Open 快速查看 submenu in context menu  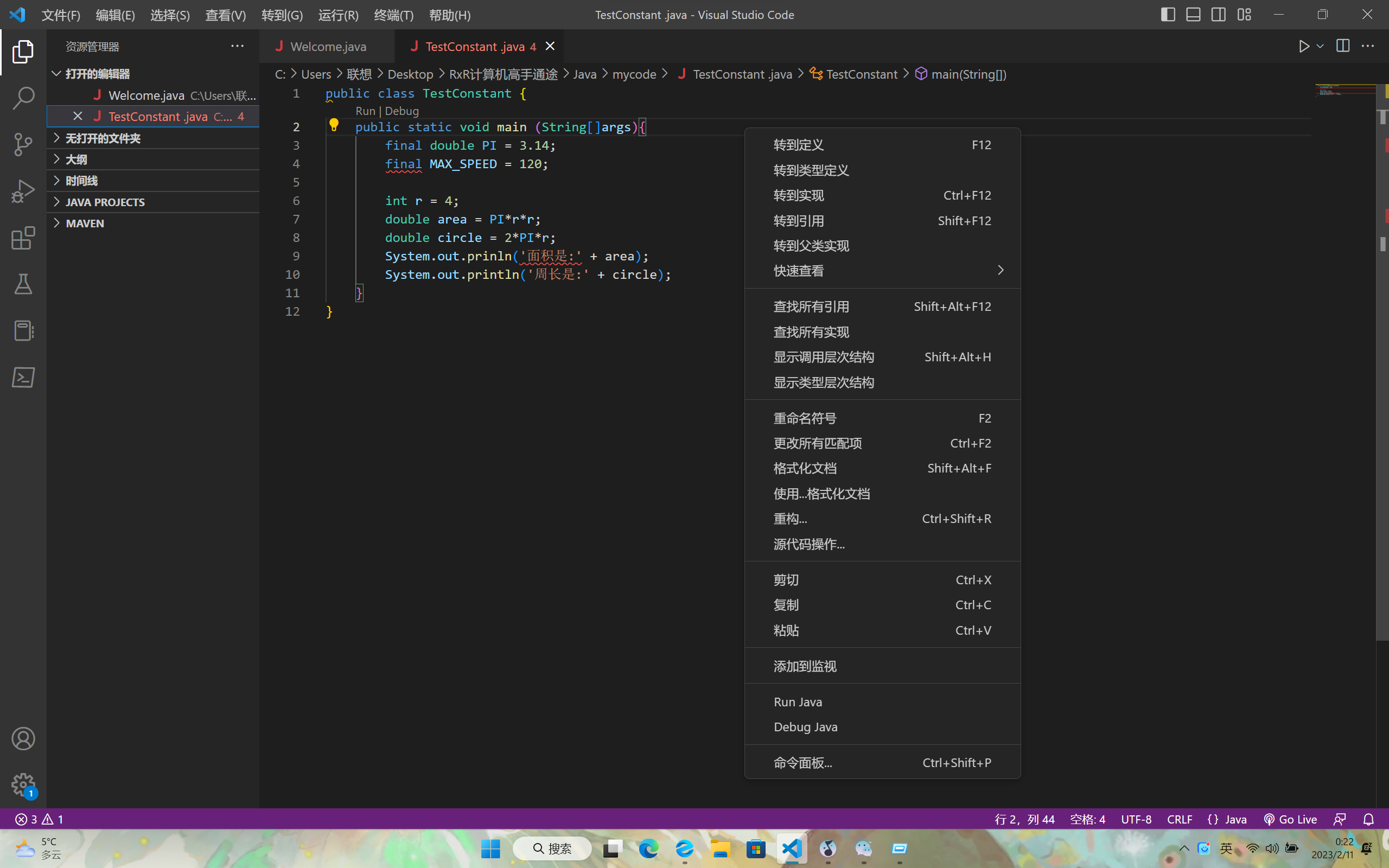pos(882,270)
